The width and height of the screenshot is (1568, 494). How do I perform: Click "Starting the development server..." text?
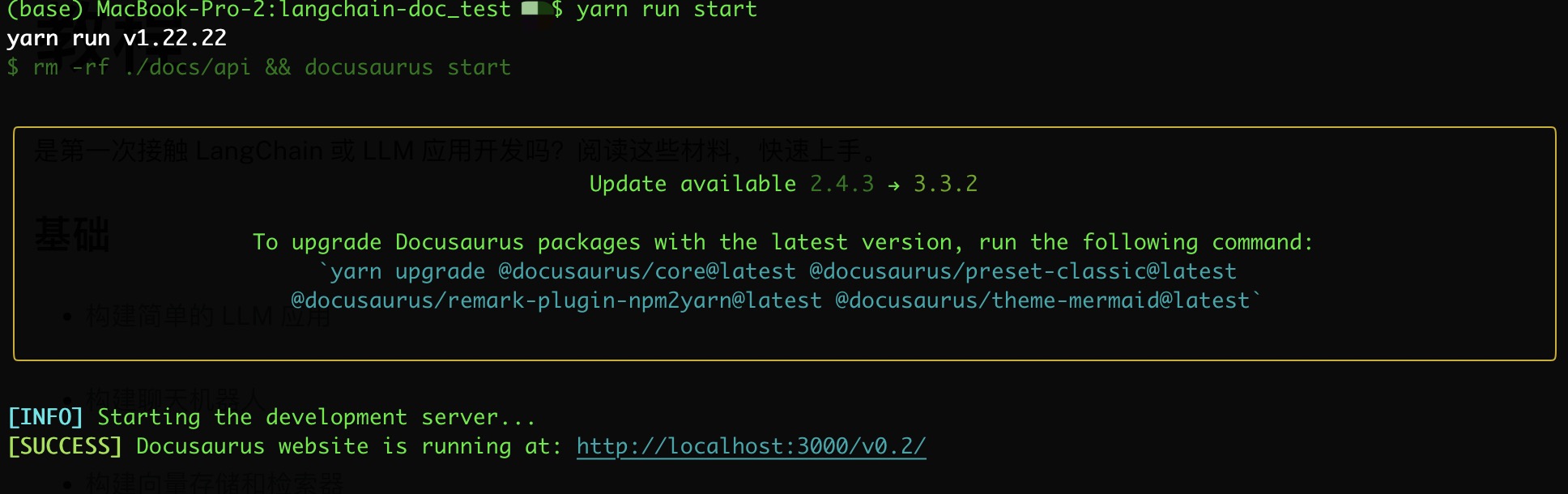pos(316,417)
